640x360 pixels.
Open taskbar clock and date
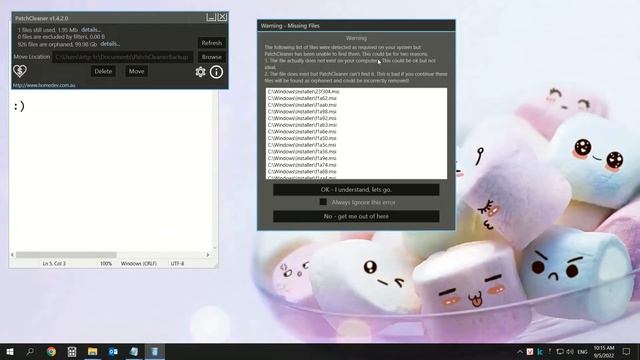pos(604,352)
